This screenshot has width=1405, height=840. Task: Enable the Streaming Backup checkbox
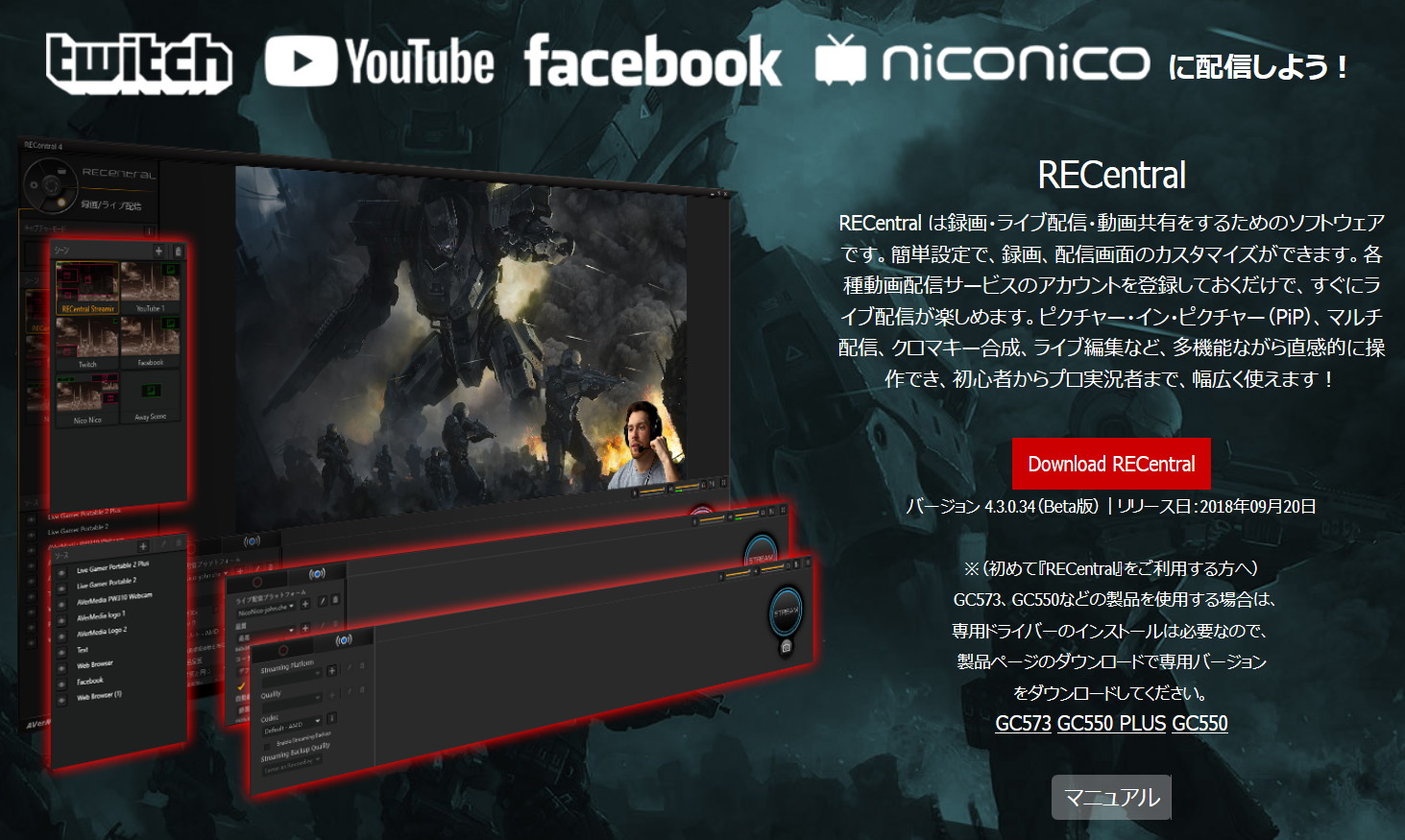(x=267, y=746)
